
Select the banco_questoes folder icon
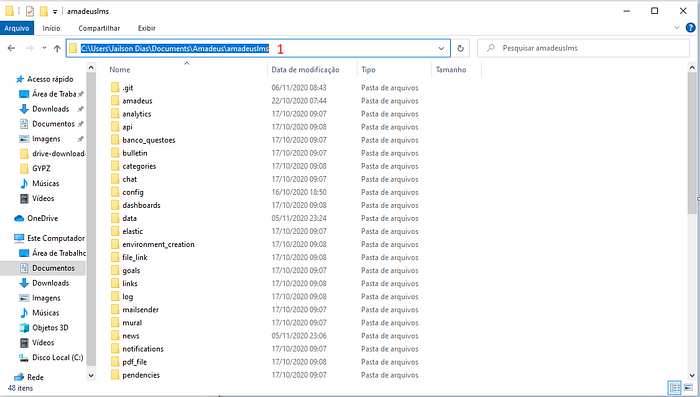(115, 140)
